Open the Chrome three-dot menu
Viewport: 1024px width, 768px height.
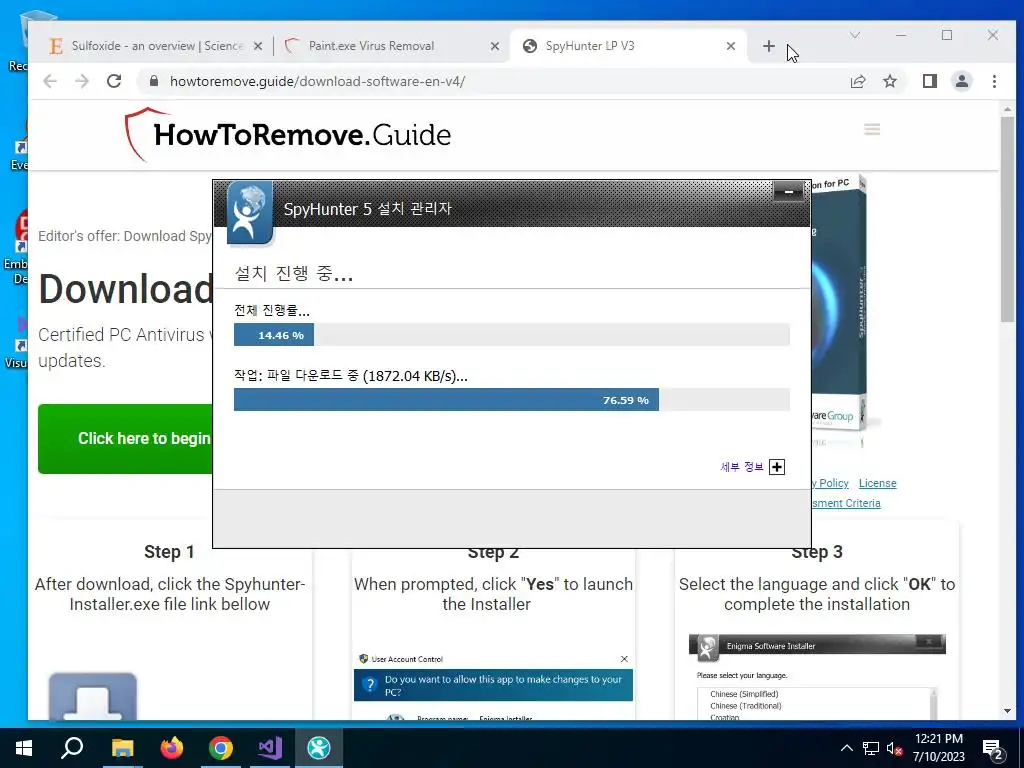(x=994, y=81)
